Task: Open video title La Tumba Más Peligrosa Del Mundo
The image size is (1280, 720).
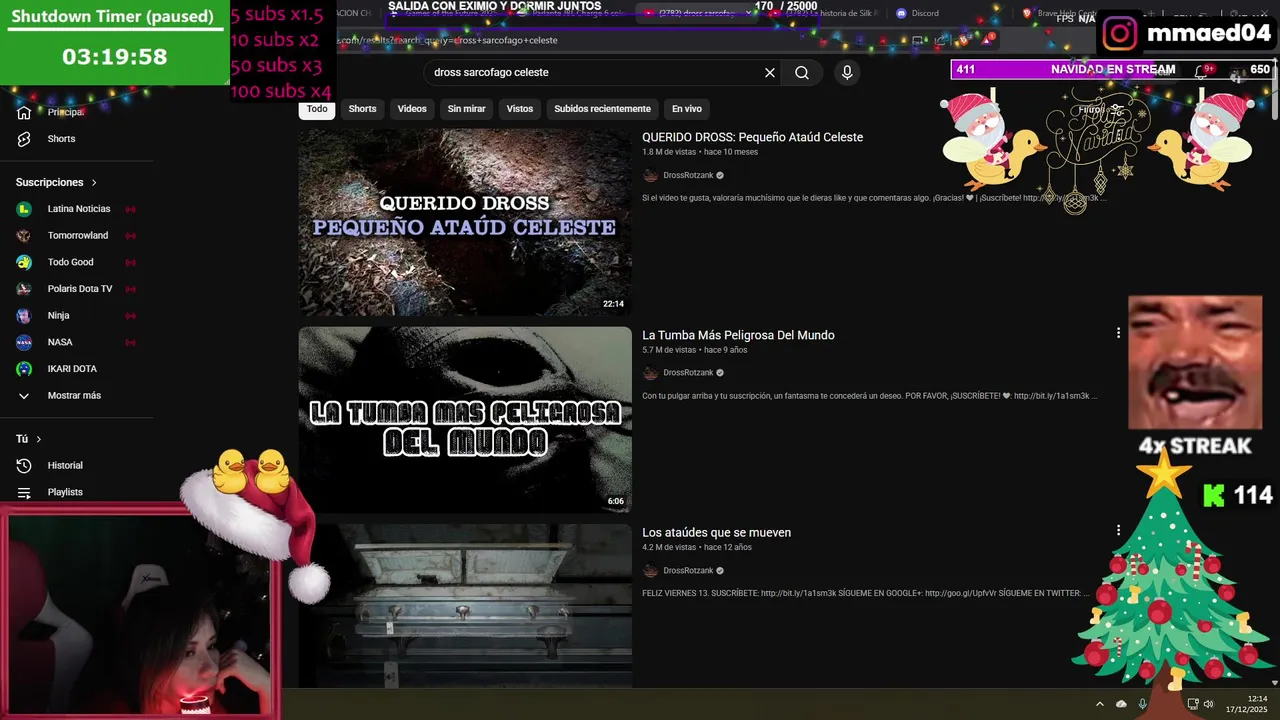Action: pos(738,335)
